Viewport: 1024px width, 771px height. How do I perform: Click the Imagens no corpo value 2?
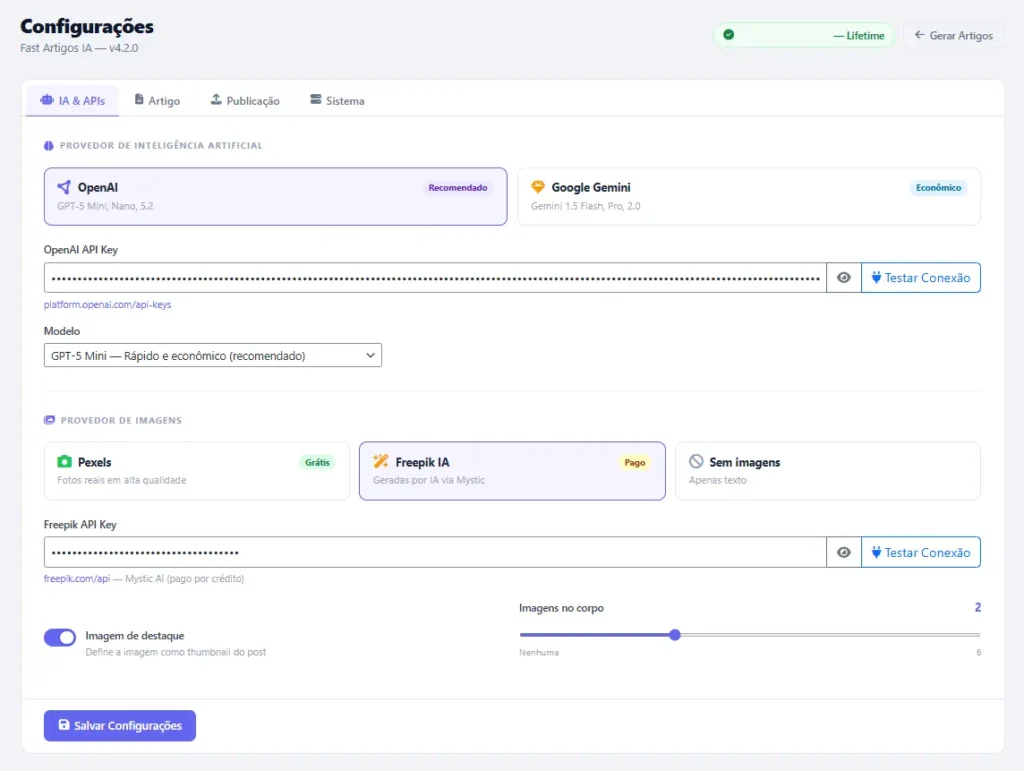978,607
